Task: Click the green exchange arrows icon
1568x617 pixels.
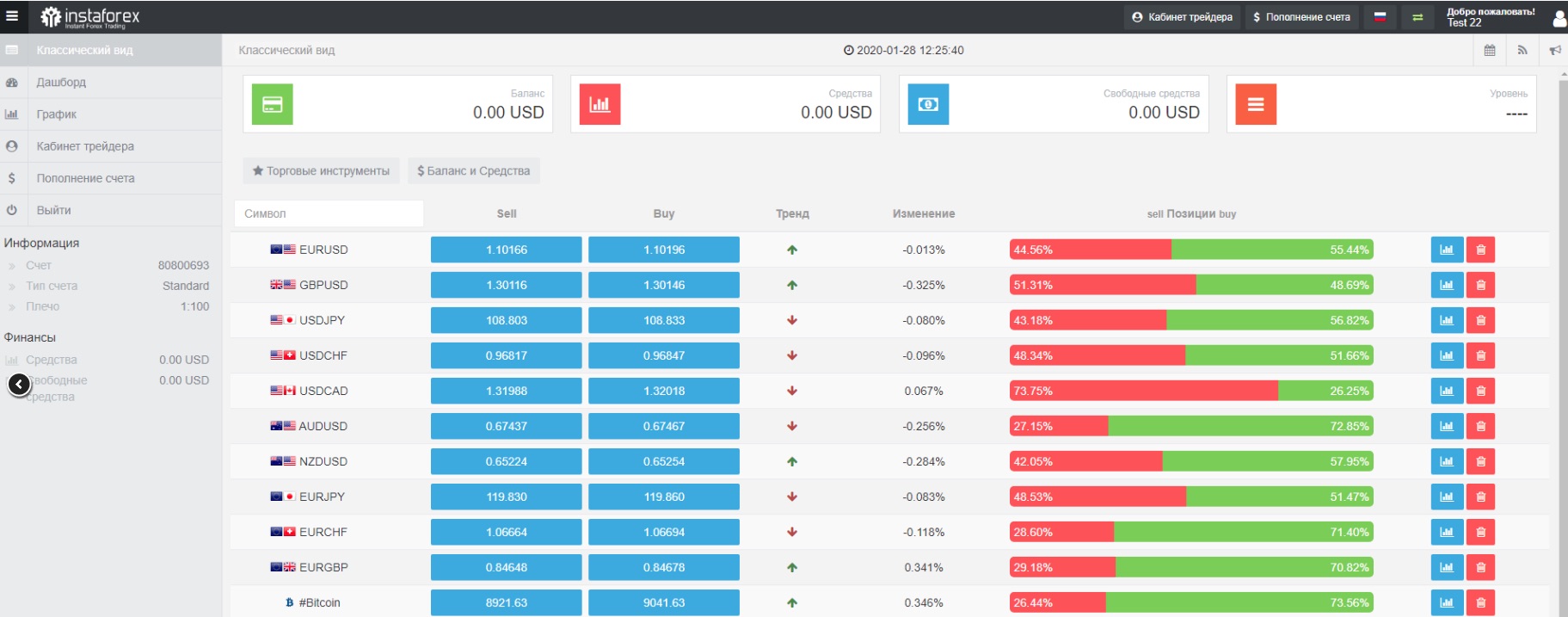Action: click(x=1417, y=17)
